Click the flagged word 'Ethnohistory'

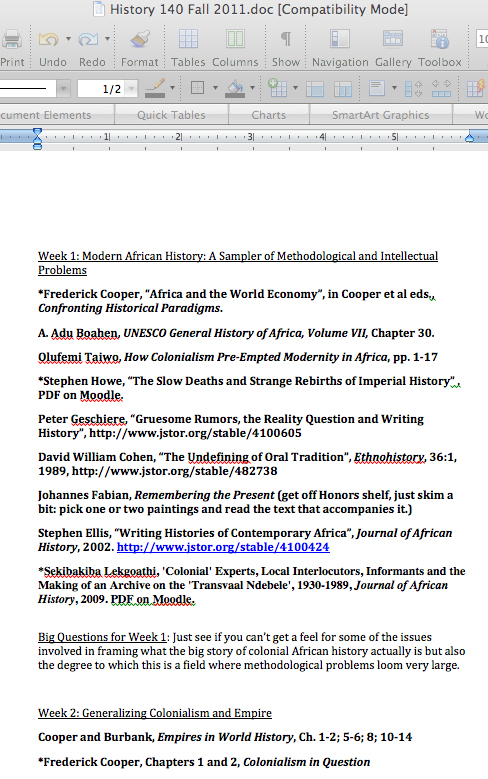390,457
